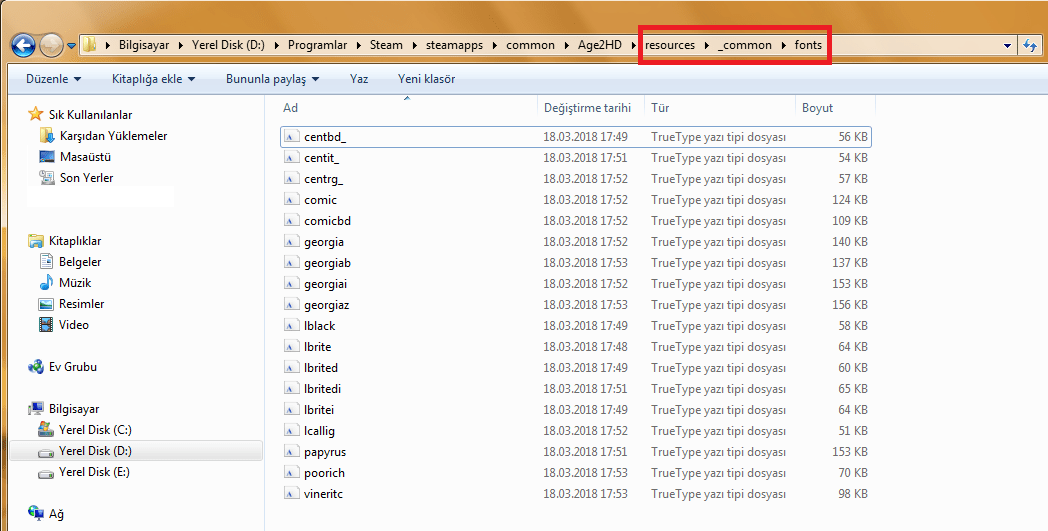Expand the arrow after the resources breadcrumb
Image resolution: width=1048 pixels, height=531 pixels.
(706, 45)
